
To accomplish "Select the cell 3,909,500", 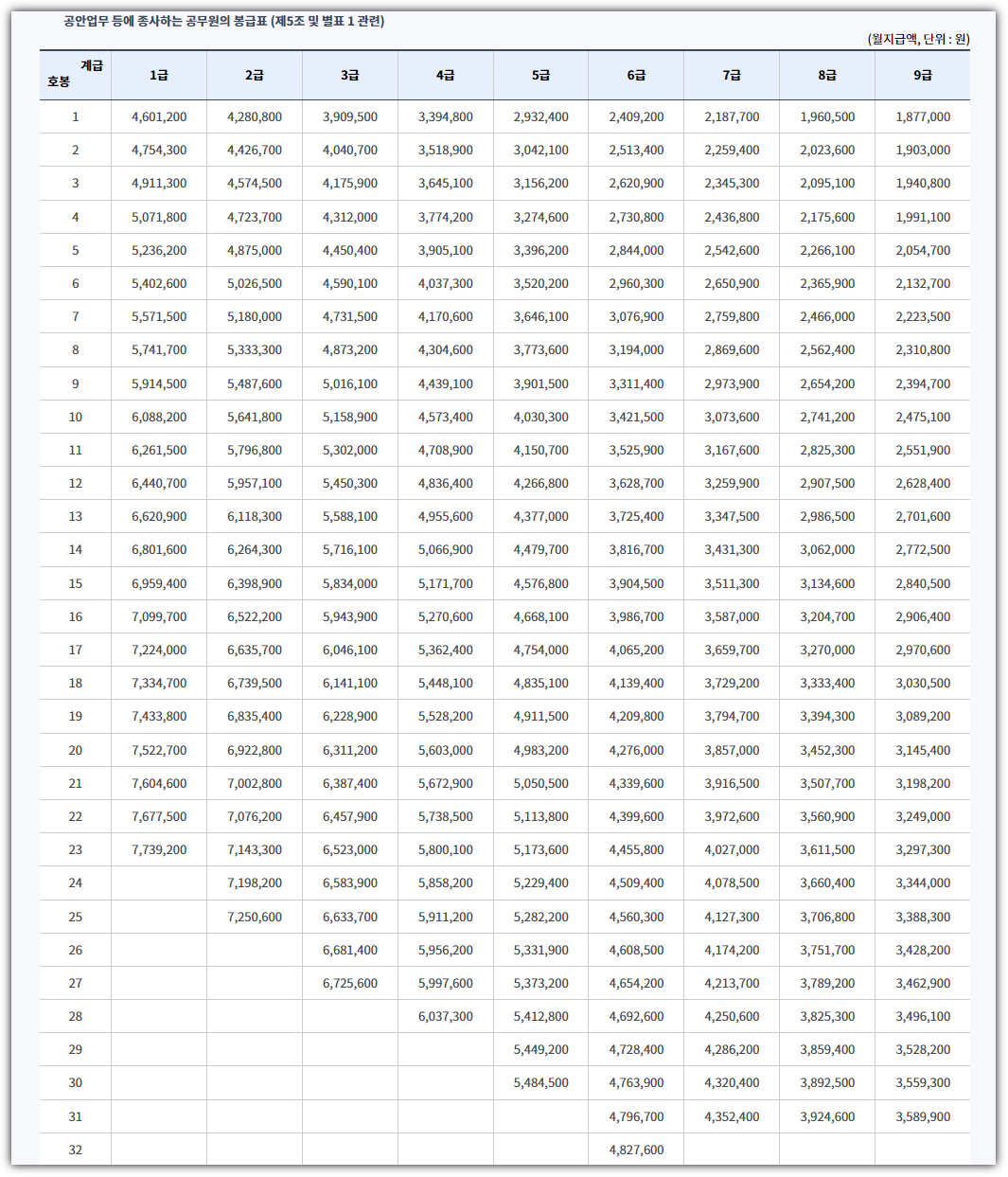I will click(x=350, y=117).
